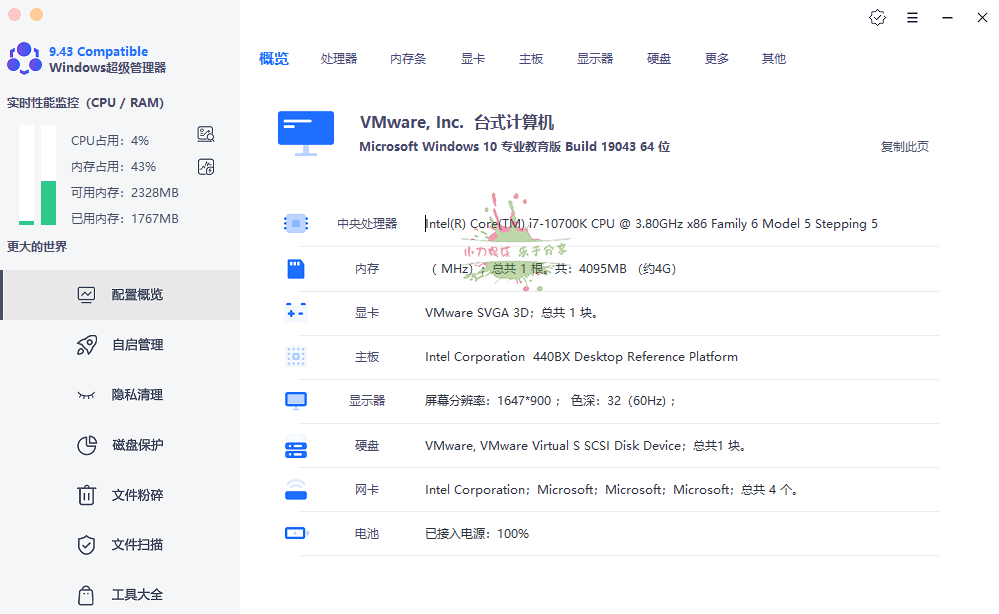The height and width of the screenshot is (614, 999).
Task: Switch to the 处理器 tab
Action: pyautogui.click(x=339, y=59)
